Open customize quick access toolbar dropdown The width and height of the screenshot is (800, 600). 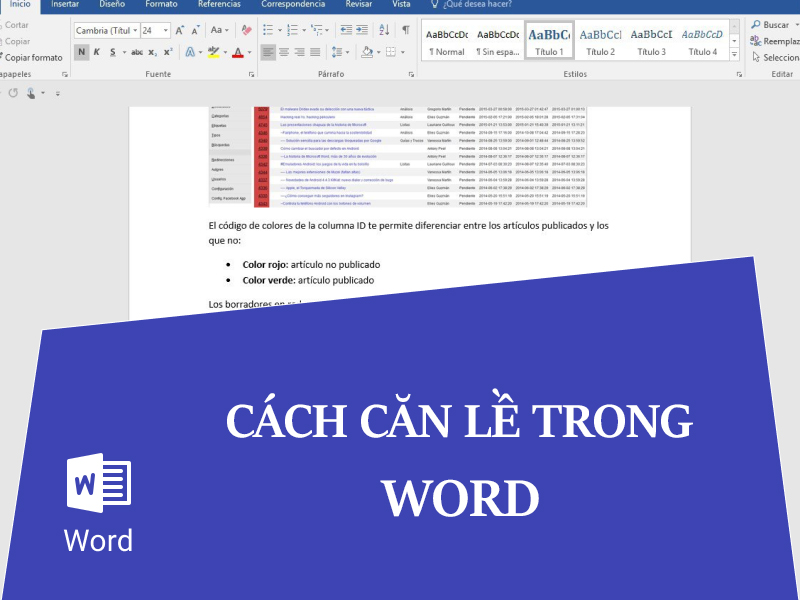[x=57, y=93]
